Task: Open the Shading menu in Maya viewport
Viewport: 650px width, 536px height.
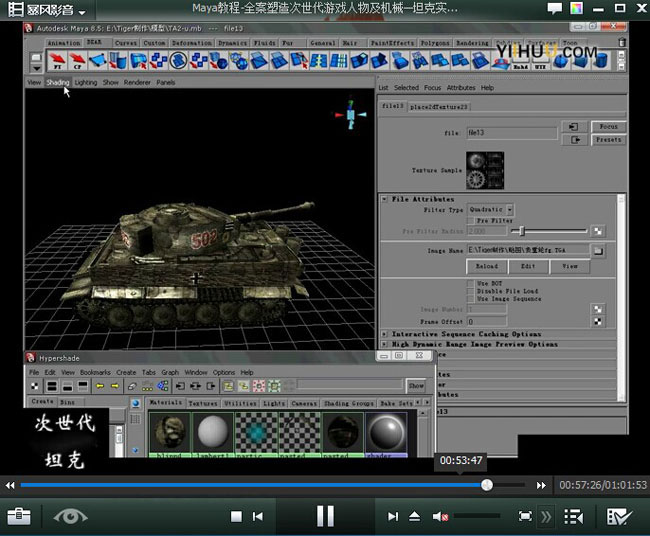Action: 57,82
